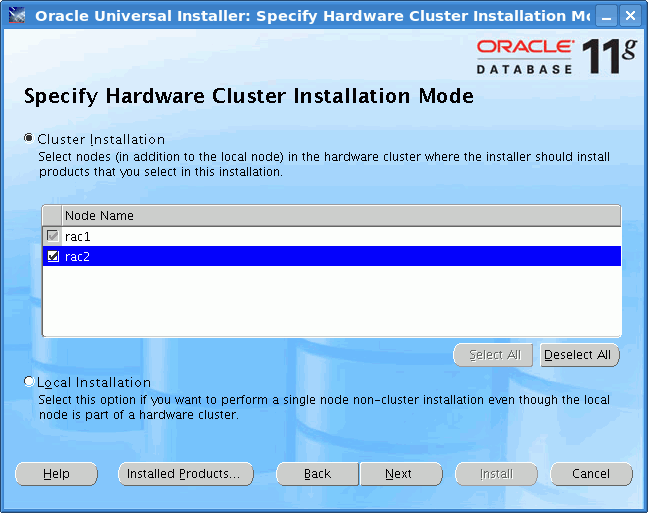Click the Deselect All button
The height and width of the screenshot is (513, 648).
coord(580,355)
